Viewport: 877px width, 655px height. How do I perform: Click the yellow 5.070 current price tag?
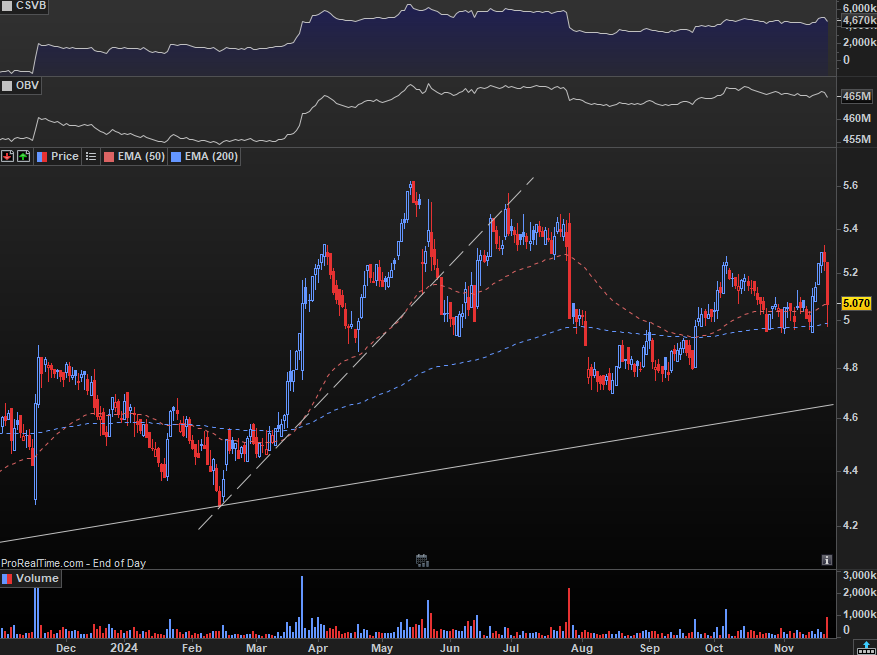[x=856, y=303]
